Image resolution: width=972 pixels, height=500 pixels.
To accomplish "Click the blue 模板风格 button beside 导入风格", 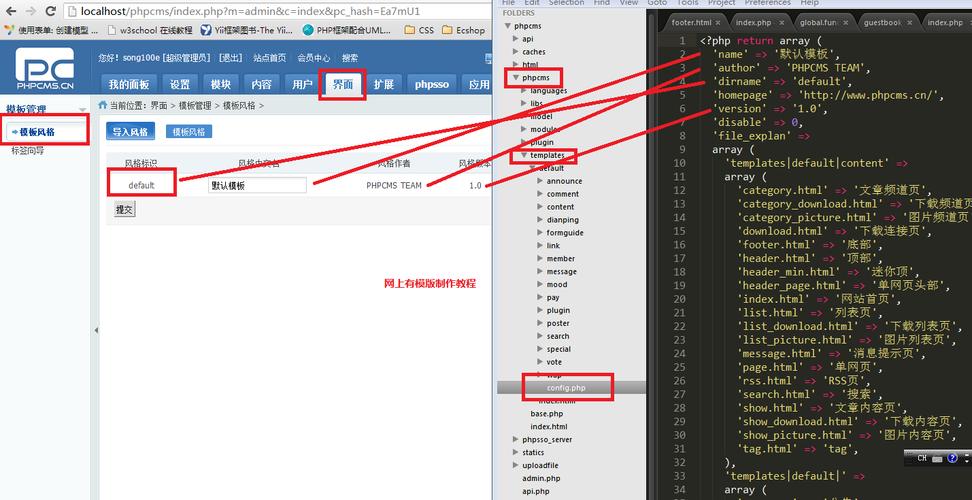I will [x=189, y=132].
